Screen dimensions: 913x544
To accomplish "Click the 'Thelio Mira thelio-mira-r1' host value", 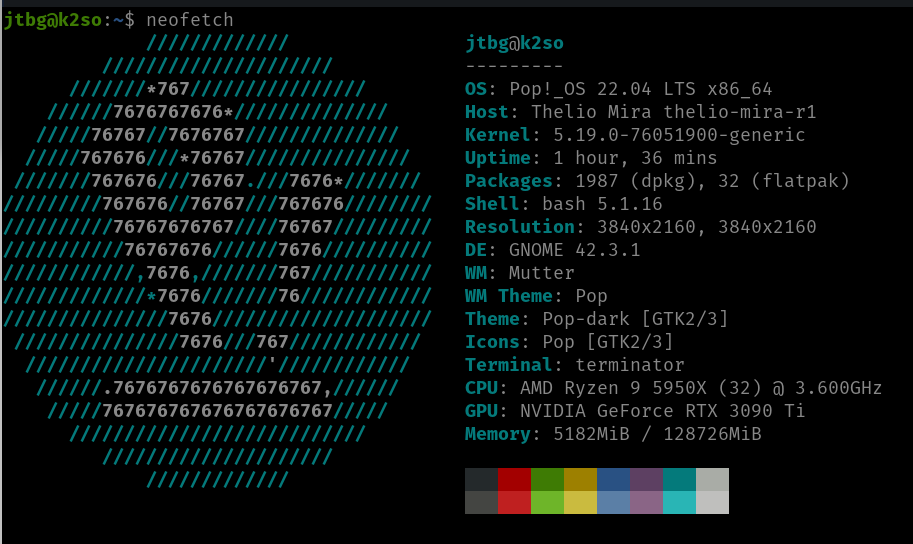I will pyautogui.click(x=674, y=112).
